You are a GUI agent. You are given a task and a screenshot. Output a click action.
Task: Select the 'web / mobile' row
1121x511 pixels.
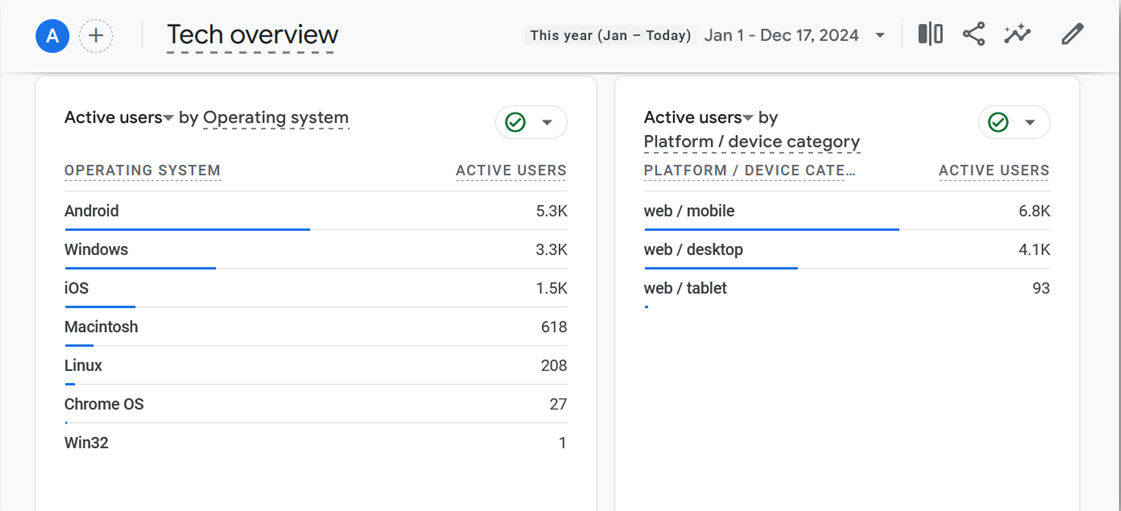point(847,212)
